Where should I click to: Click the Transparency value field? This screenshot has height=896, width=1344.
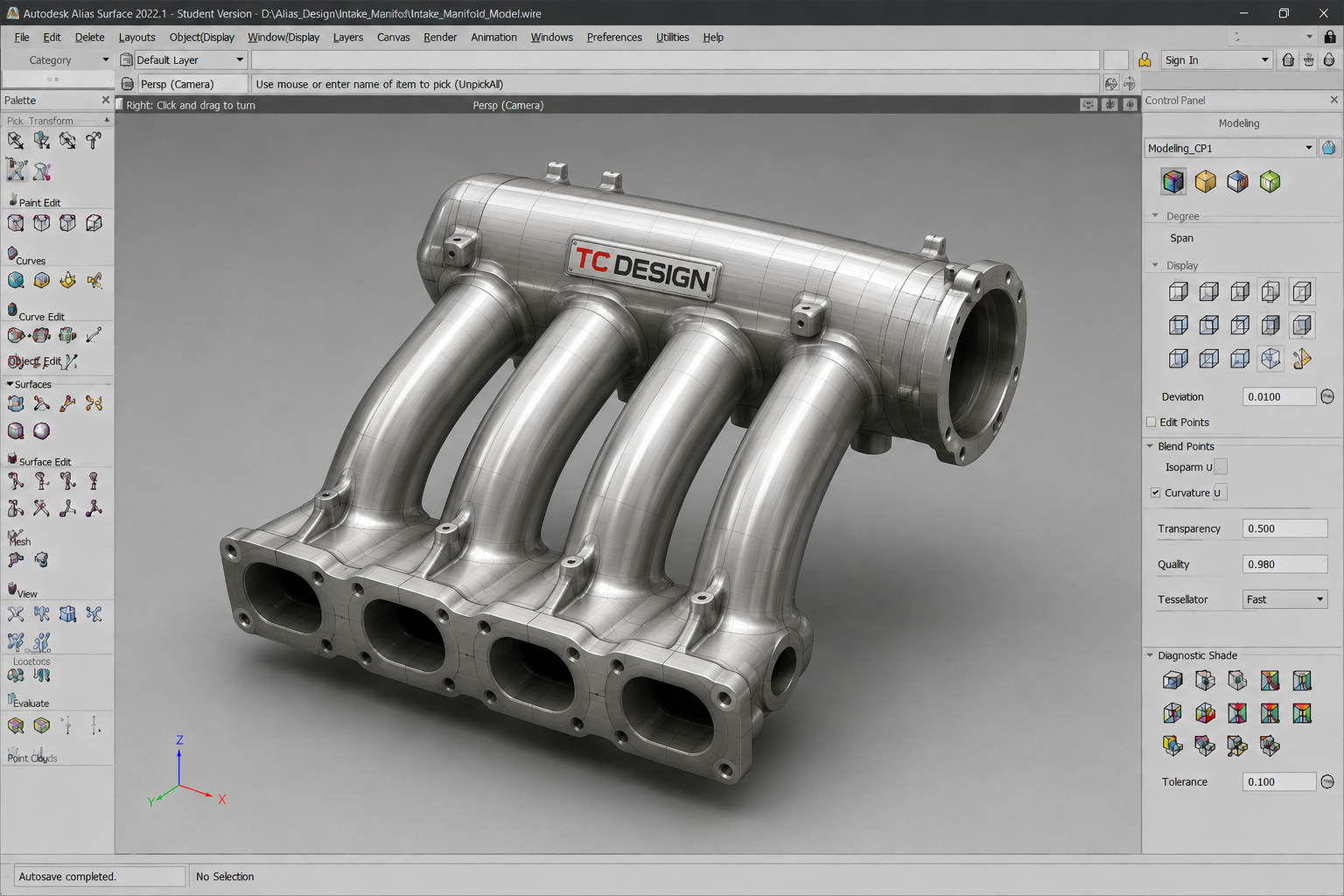(x=1284, y=528)
